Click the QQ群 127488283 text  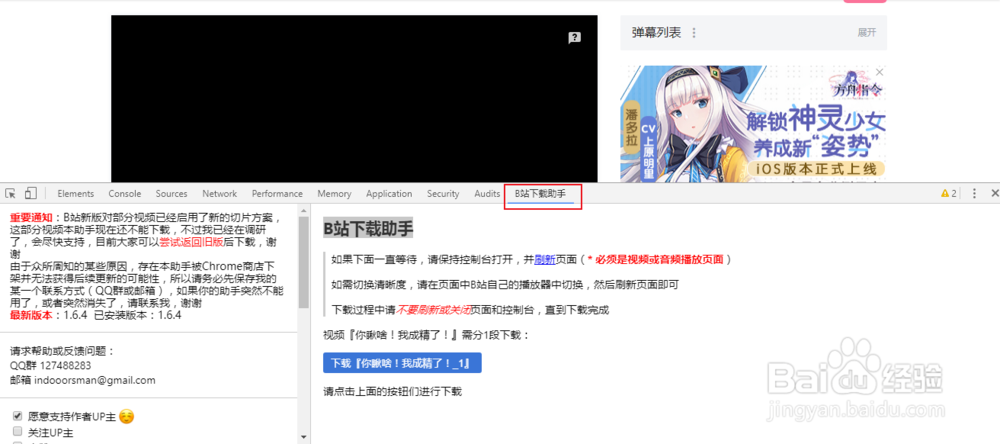pyautogui.click(x=50, y=366)
